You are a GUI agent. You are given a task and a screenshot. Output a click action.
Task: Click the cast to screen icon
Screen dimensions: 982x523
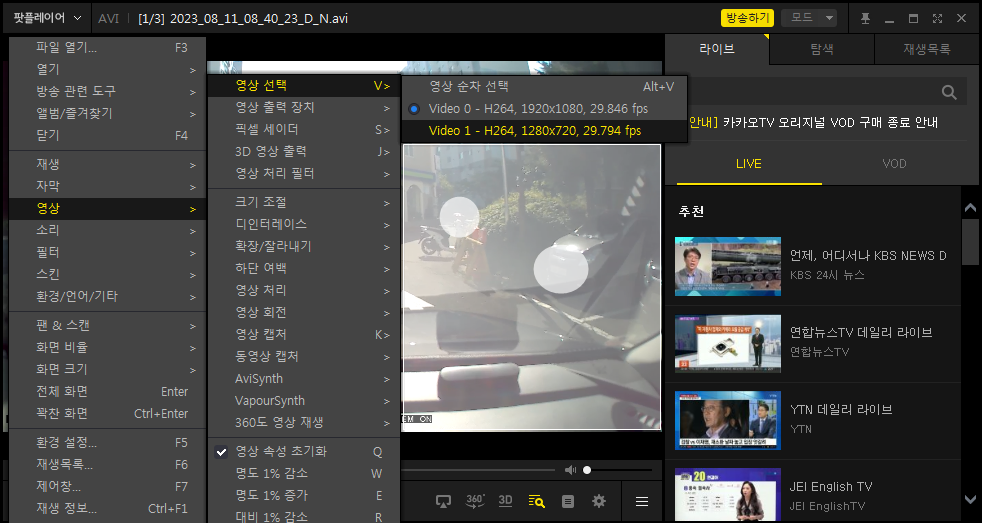pyautogui.click(x=443, y=501)
